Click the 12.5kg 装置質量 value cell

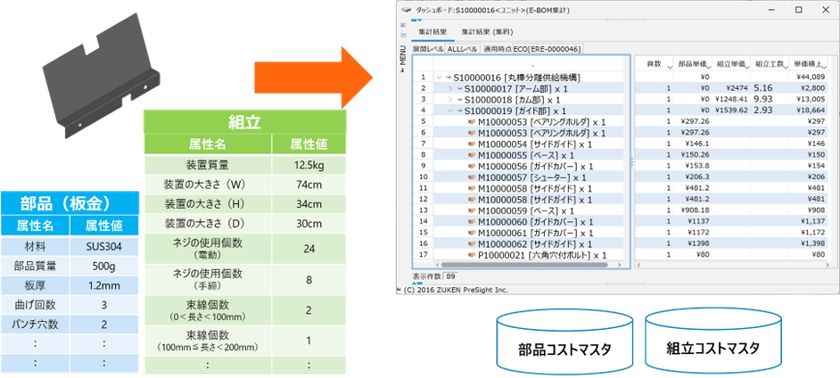click(309, 166)
